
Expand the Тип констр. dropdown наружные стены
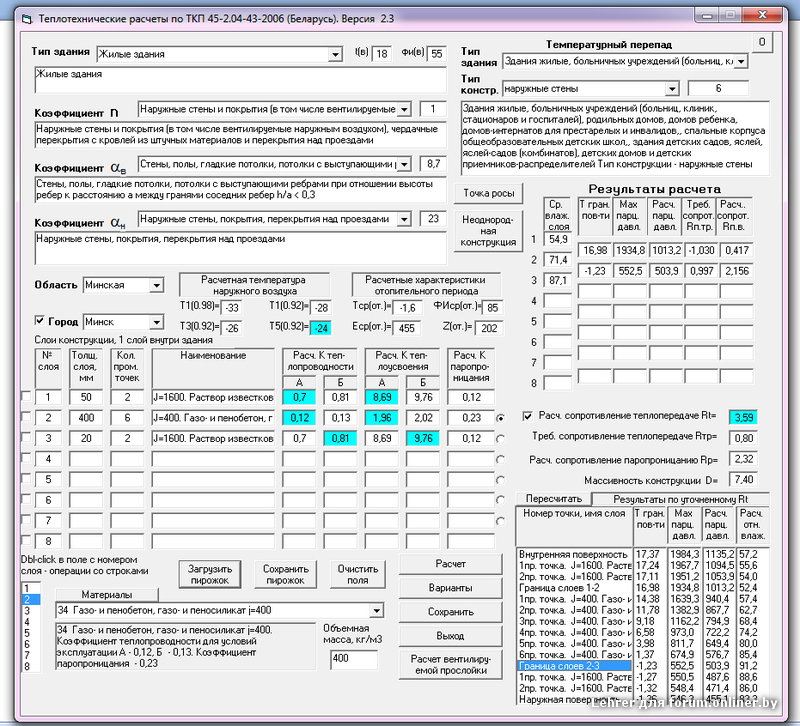[x=673, y=89]
